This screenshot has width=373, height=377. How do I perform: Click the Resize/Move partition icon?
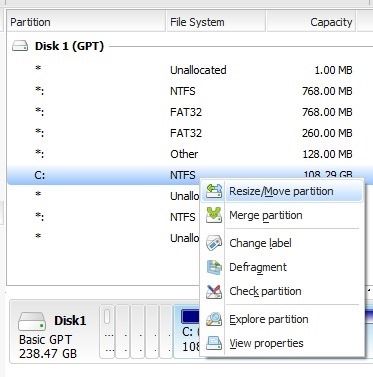[x=214, y=191]
